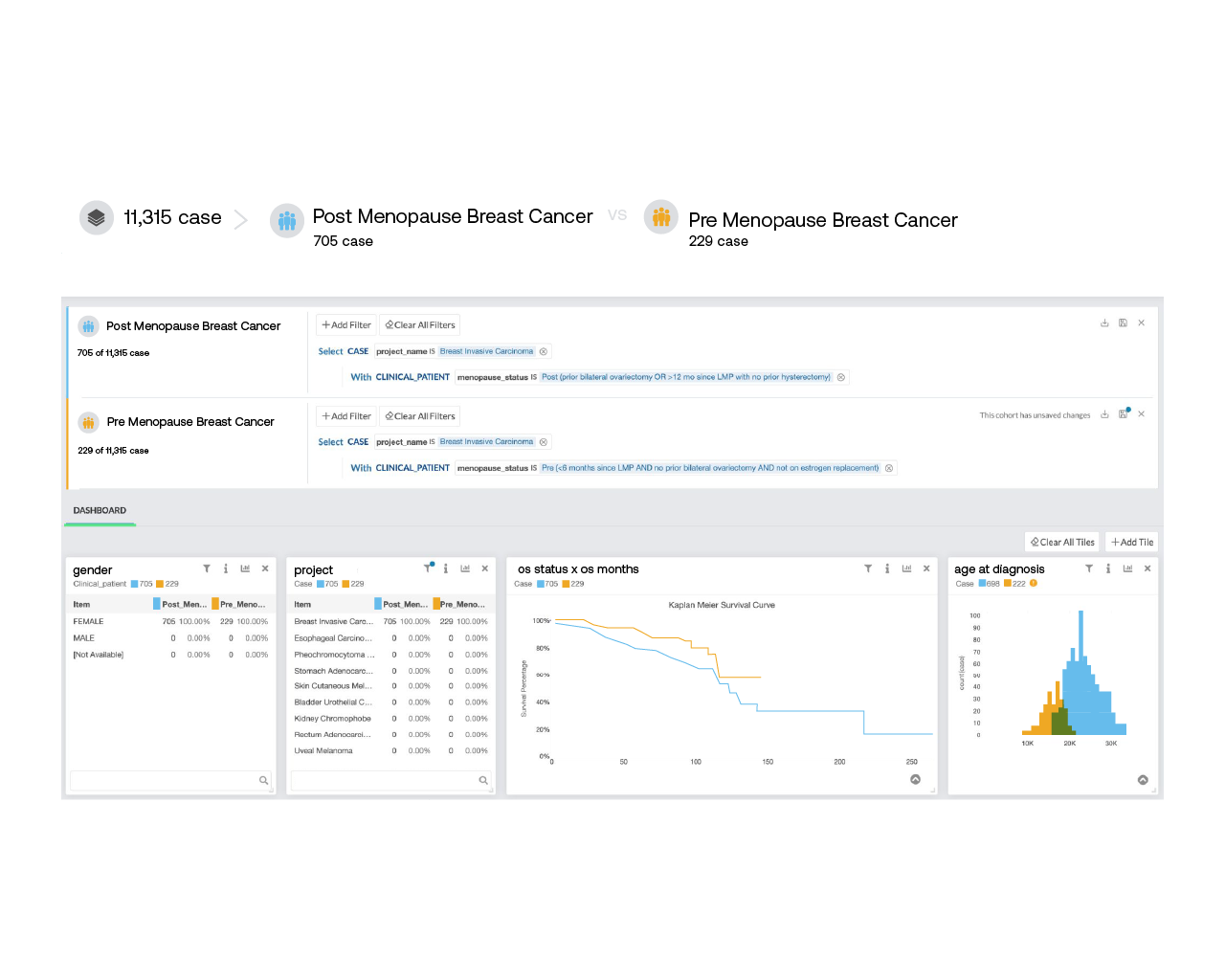Collapse the age at diagnosis tile with up-arrow
The image size is (1225, 980).
tap(1143, 780)
